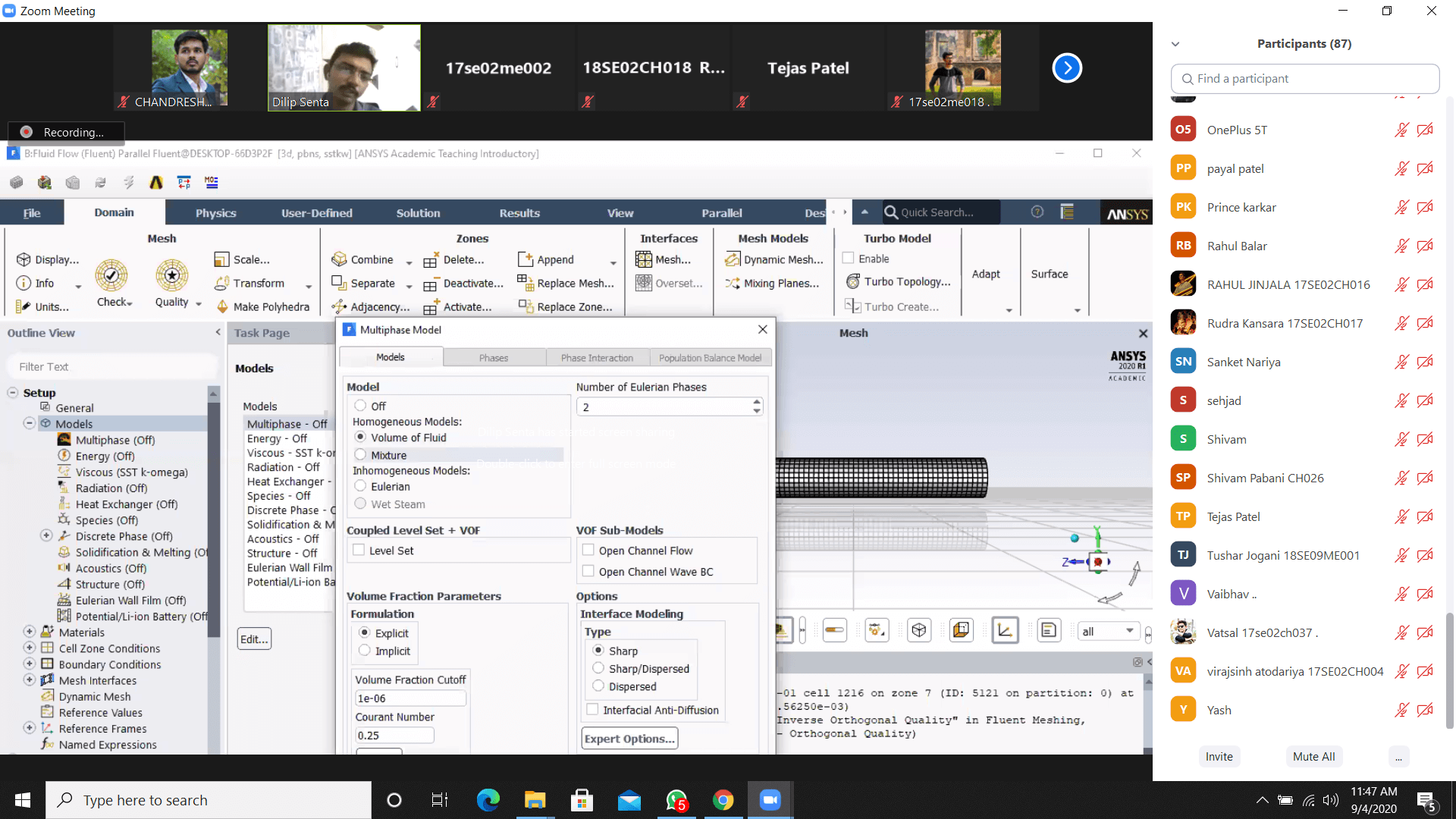1456x819 pixels.
Task: Switch to the Phases tab
Action: point(494,358)
